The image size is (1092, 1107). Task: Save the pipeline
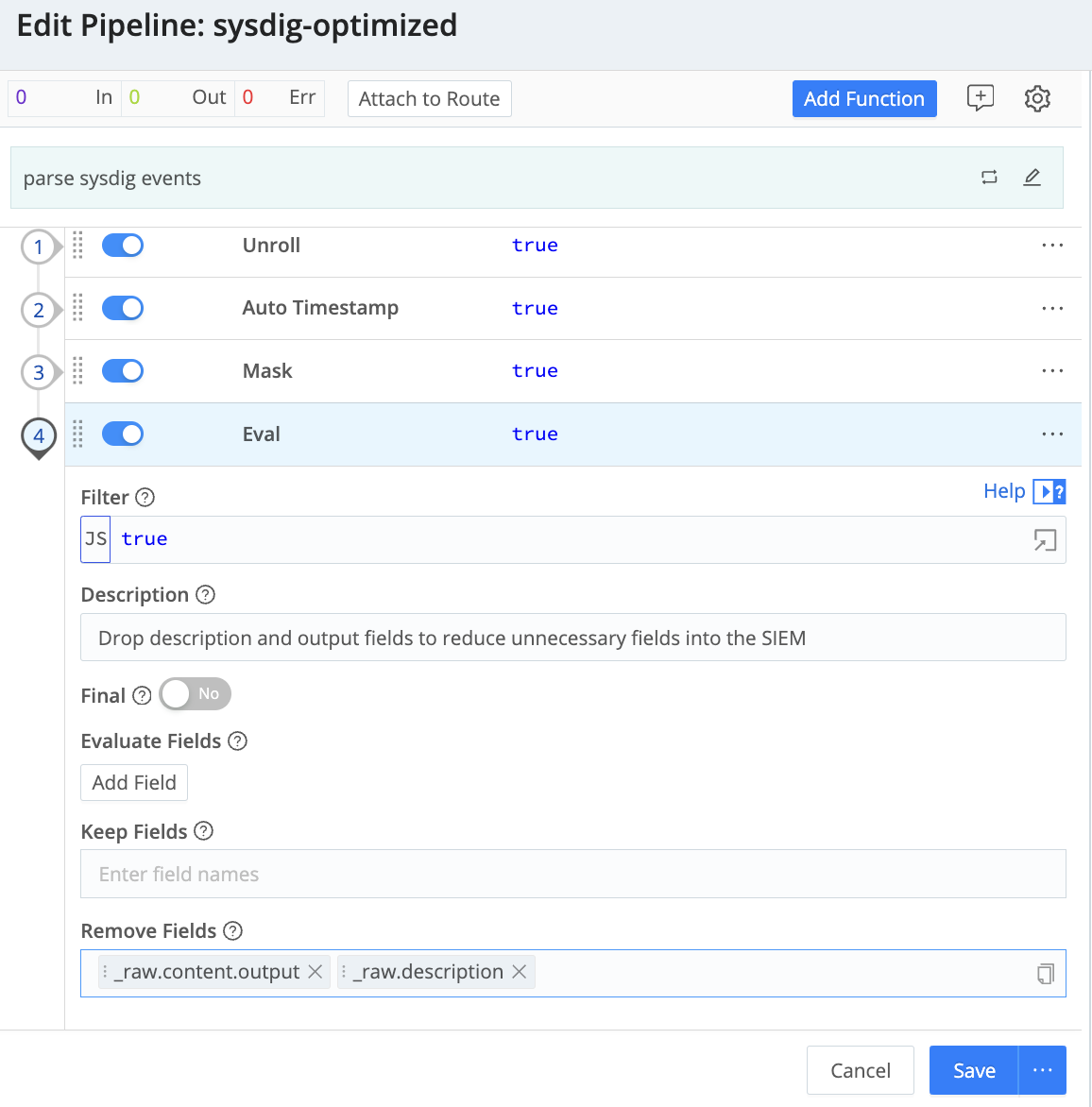[974, 1070]
